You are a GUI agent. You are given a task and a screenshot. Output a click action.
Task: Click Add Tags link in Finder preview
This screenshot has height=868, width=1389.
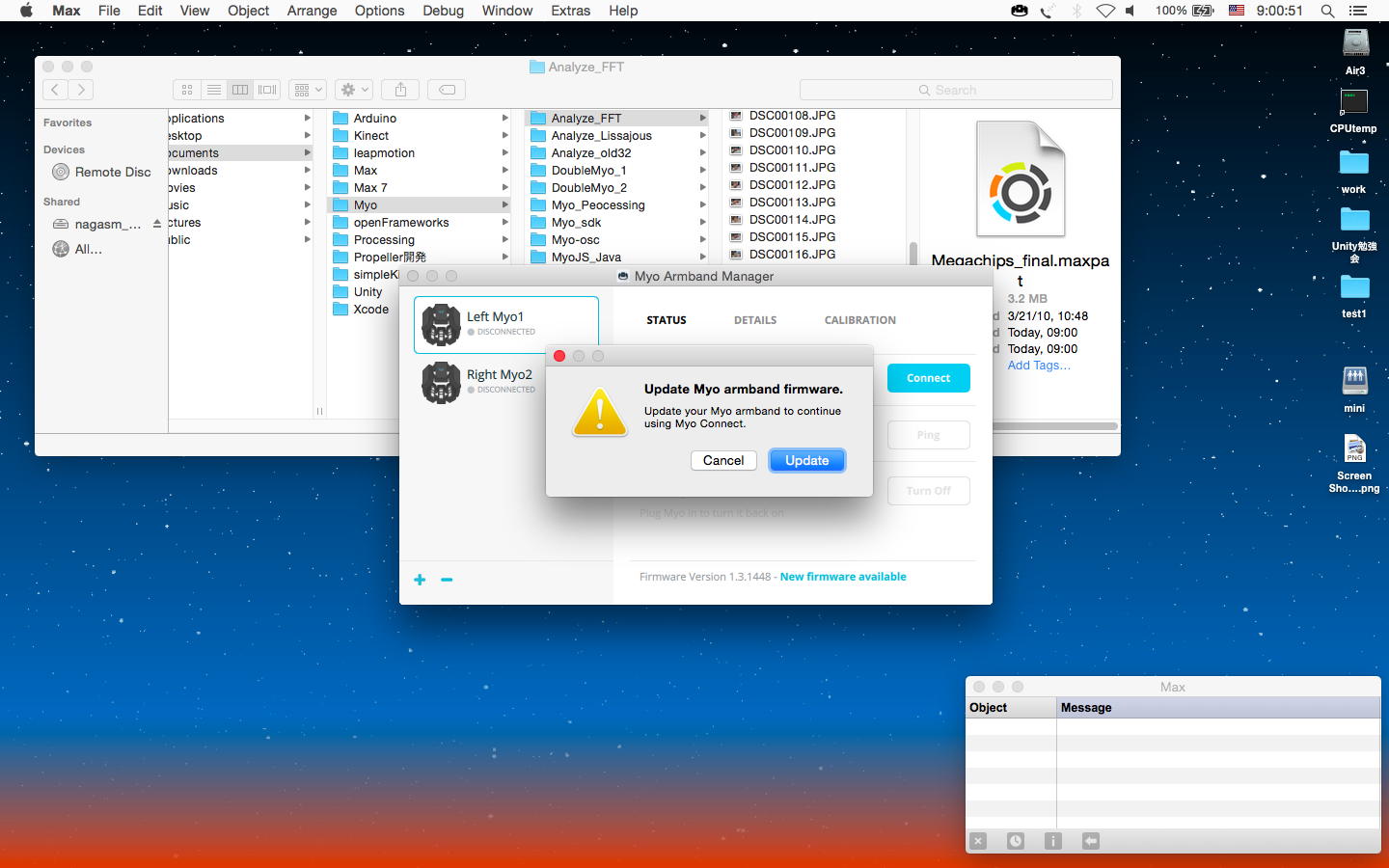(1039, 366)
